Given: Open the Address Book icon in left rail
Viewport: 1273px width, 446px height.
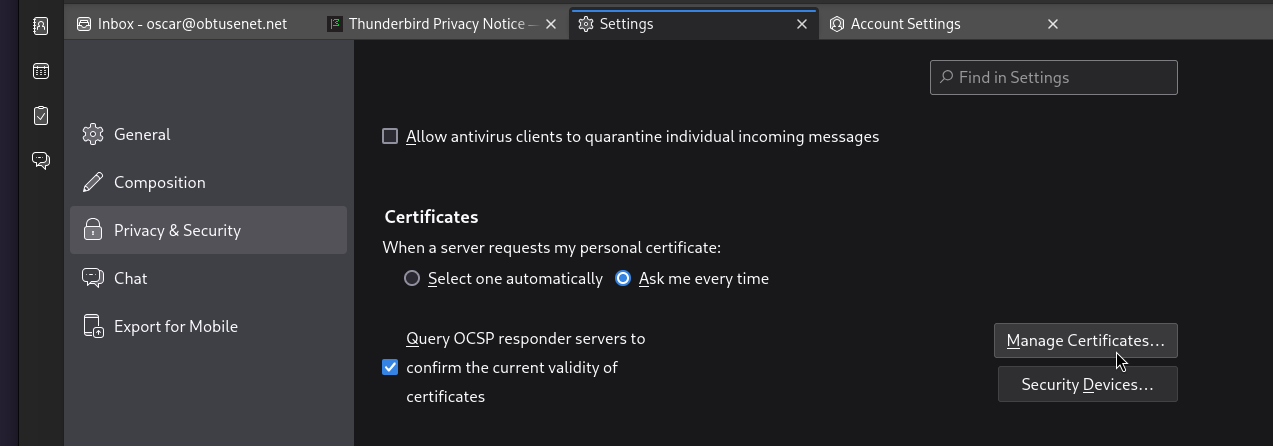Looking at the screenshot, I should [41, 26].
